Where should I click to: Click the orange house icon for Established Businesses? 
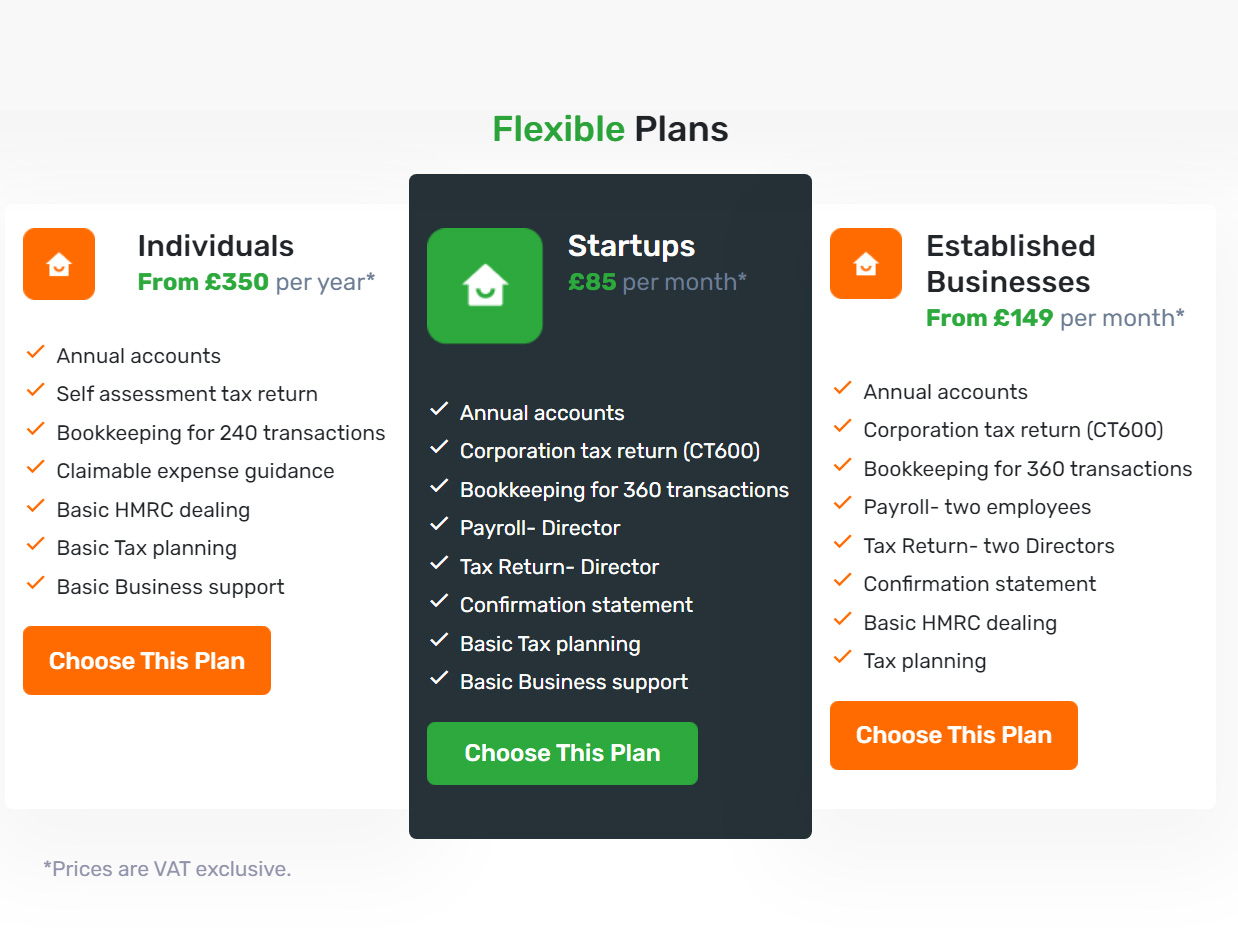click(x=866, y=264)
